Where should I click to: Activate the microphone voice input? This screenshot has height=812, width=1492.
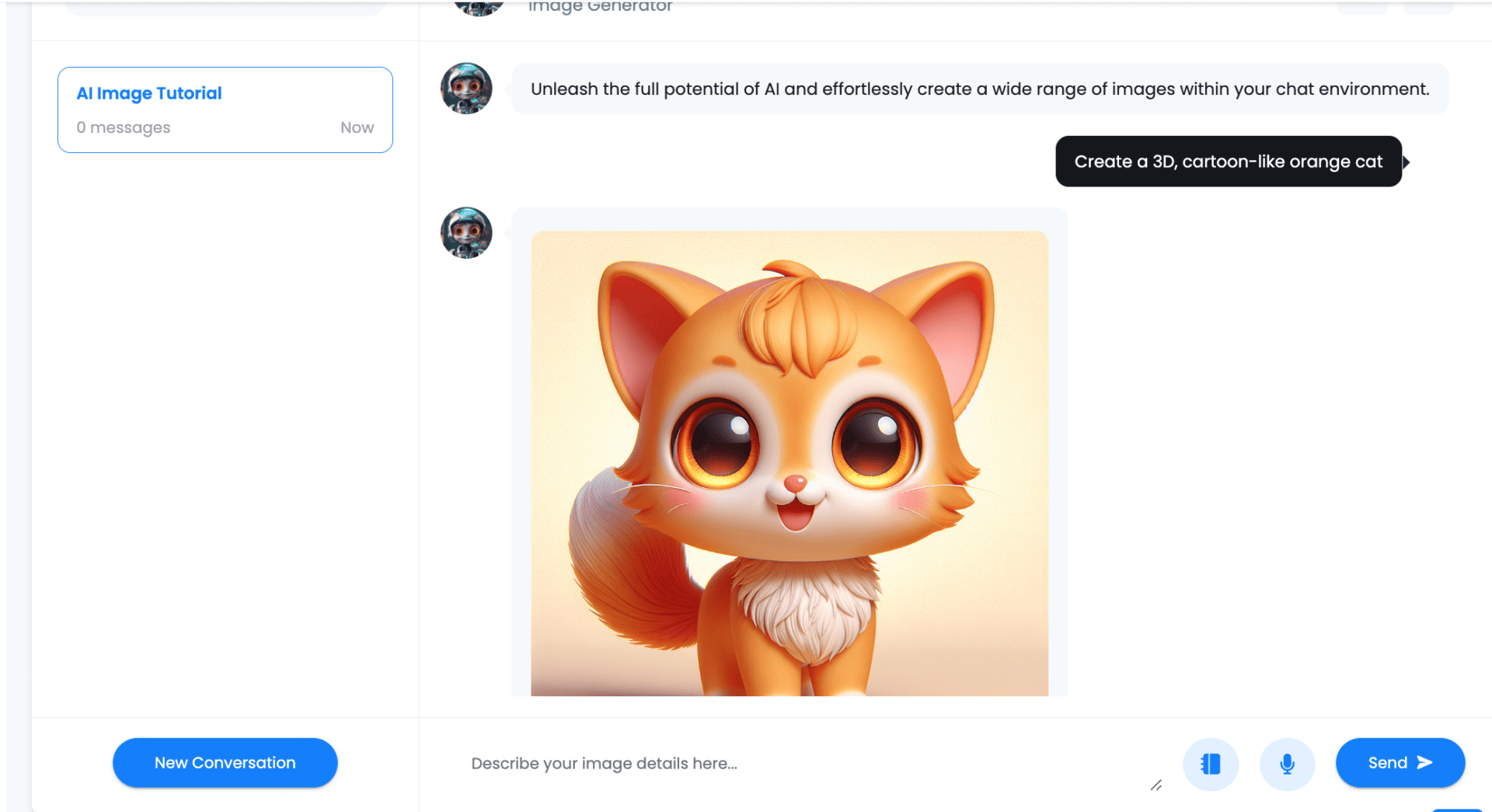1287,764
